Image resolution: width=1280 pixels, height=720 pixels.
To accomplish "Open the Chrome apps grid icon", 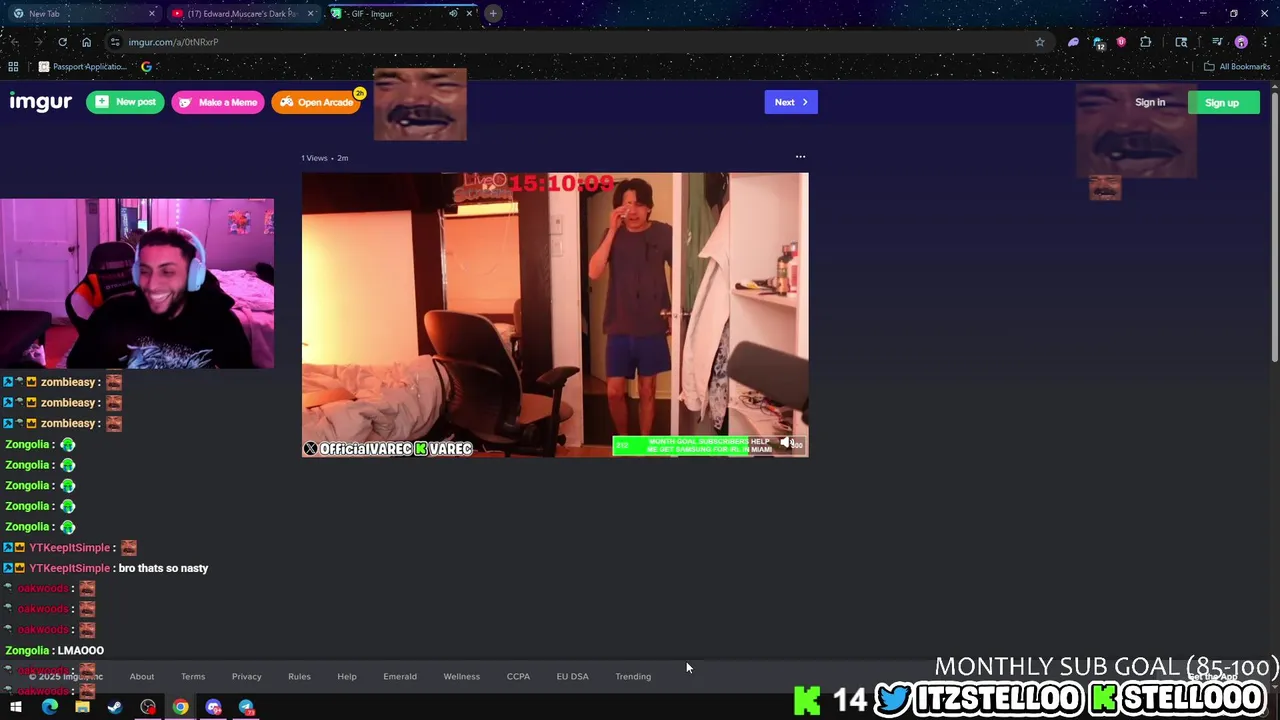I will [x=13, y=67].
